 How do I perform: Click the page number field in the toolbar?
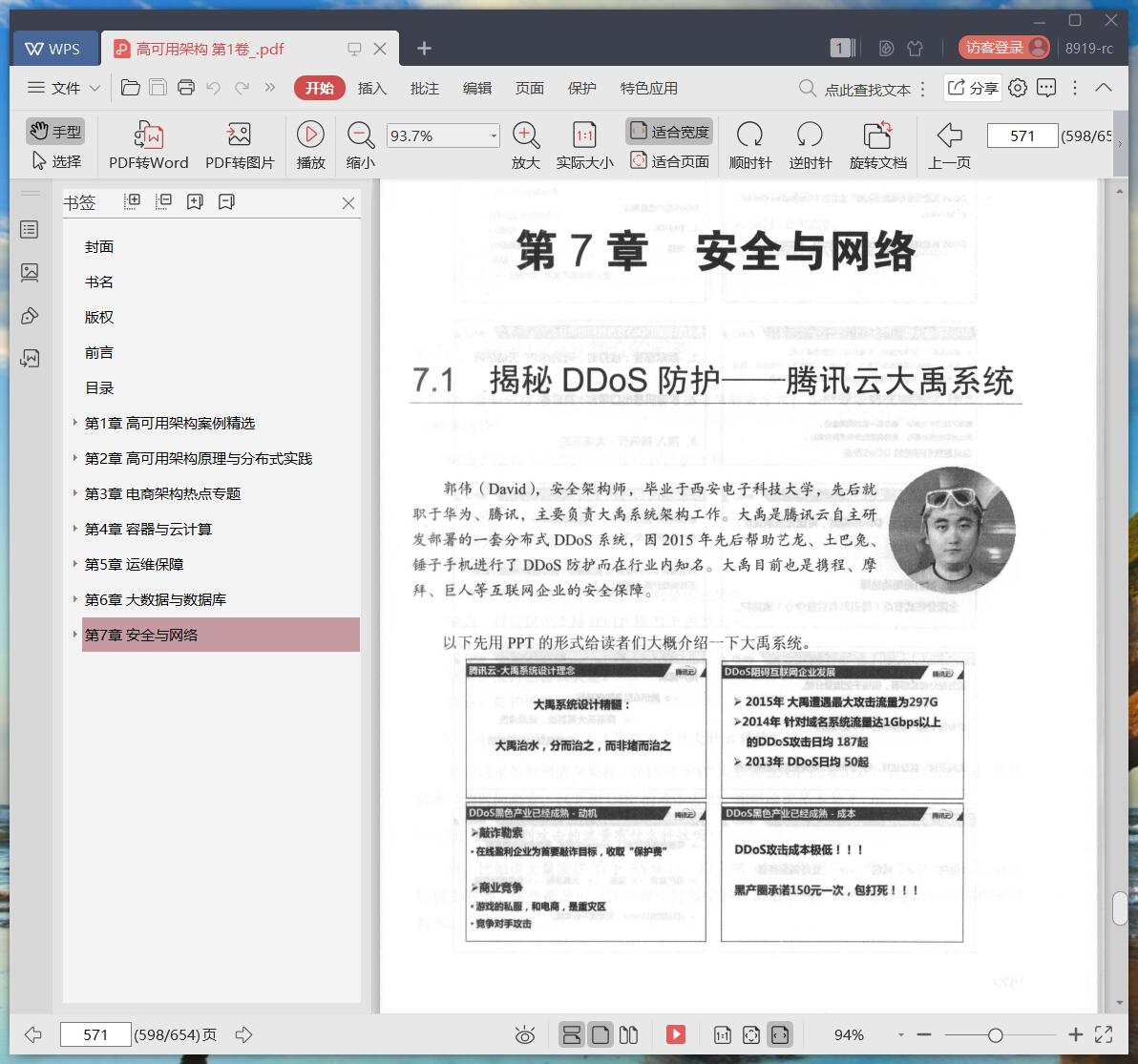click(1022, 136)
